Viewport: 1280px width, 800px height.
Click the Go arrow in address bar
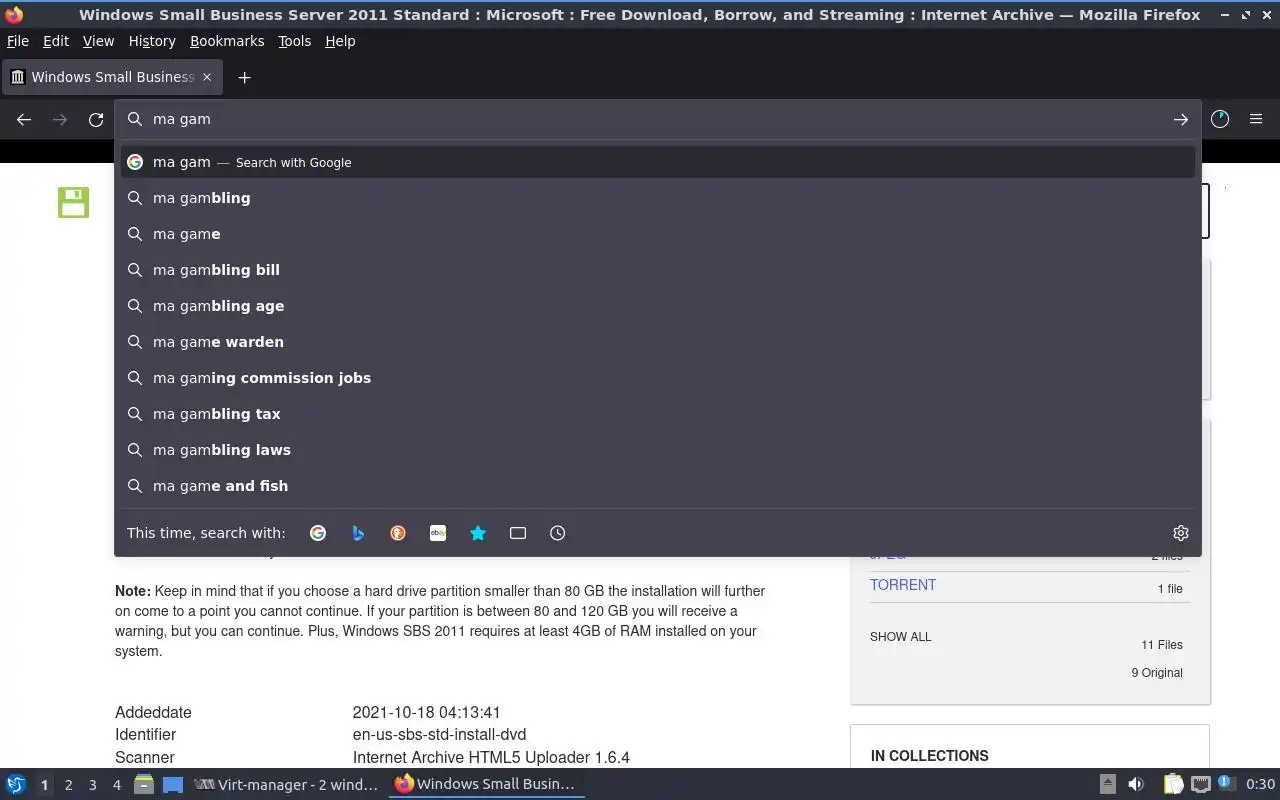tap(1181, 119)
